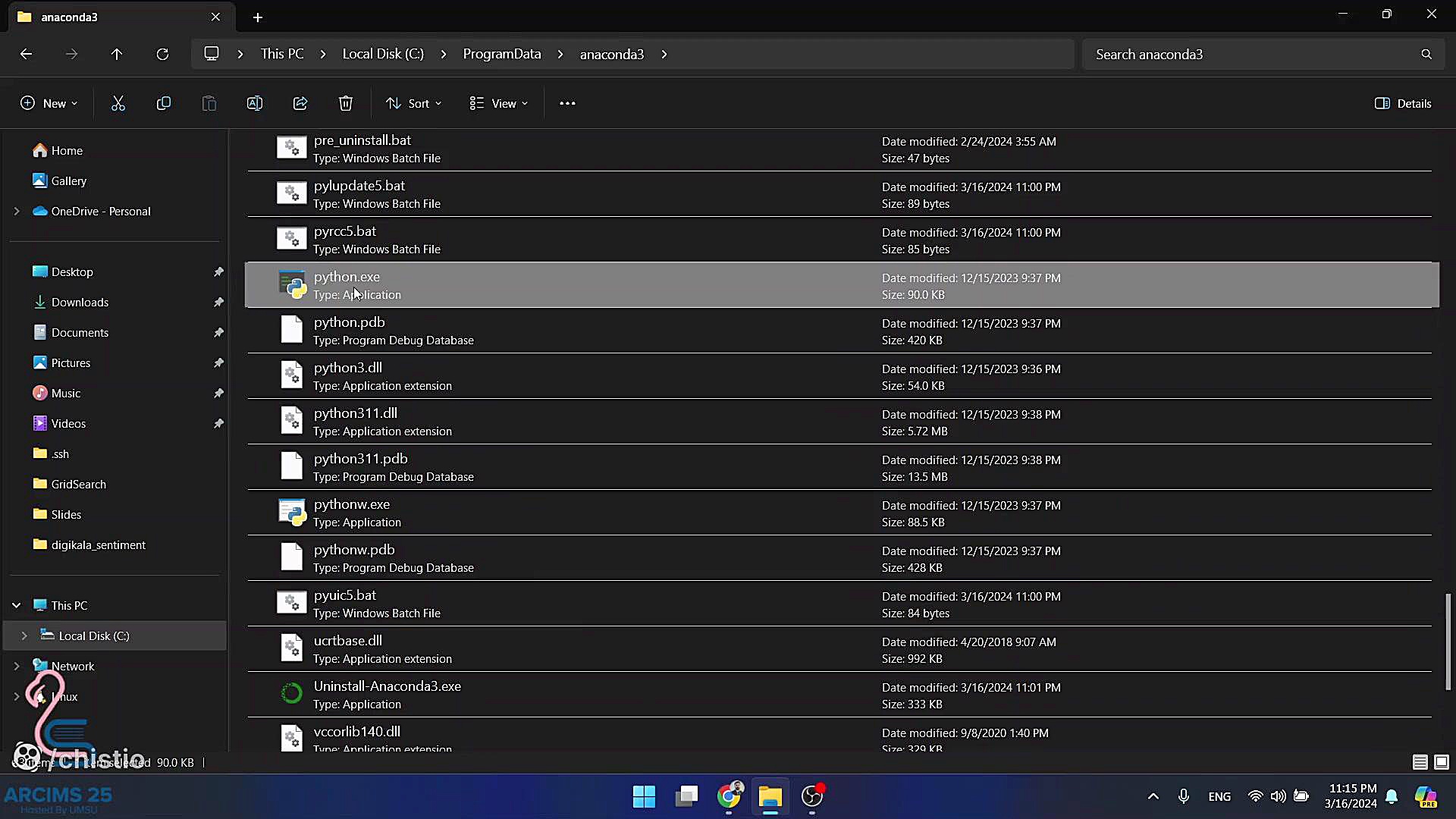Image resolution: width=1456 pixels, height=819 pixels.
Task: Close the anaconda3 tab
Action: [x=215, y=17]
